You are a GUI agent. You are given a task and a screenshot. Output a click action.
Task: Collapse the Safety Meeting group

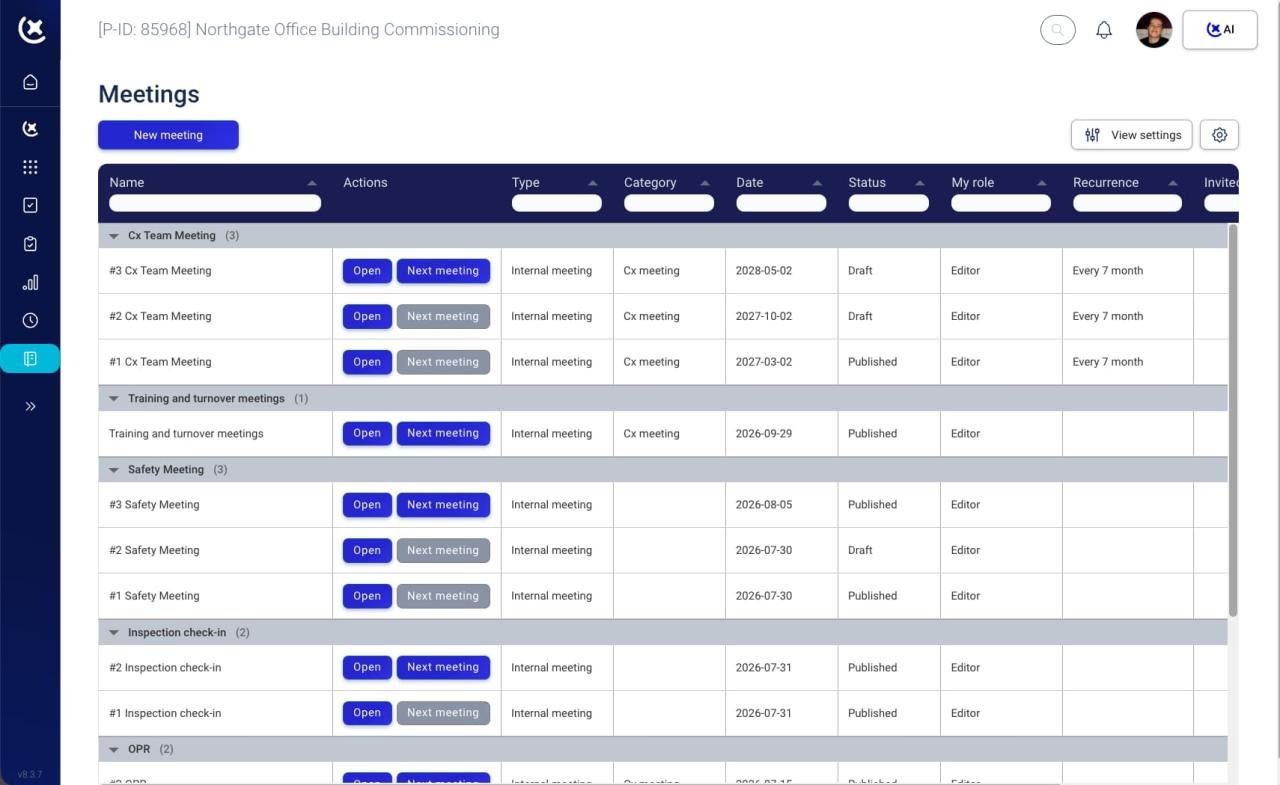pyautogui.click(x=114, y=470)
